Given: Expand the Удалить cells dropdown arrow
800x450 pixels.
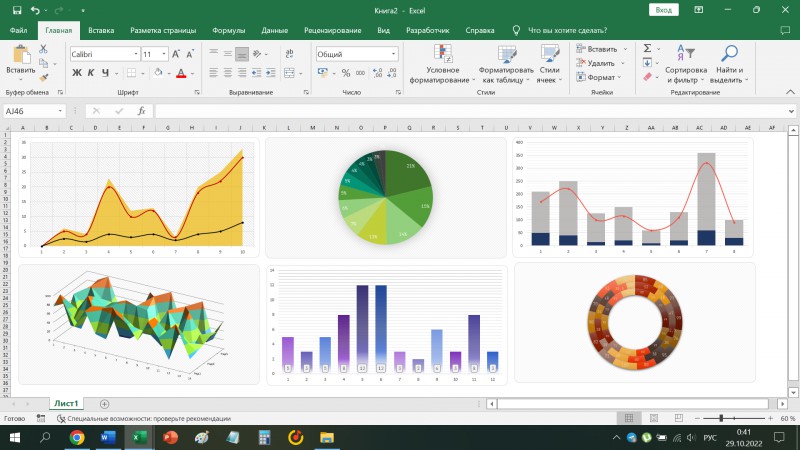Looking at the screenshot, I should click(623, 63).
